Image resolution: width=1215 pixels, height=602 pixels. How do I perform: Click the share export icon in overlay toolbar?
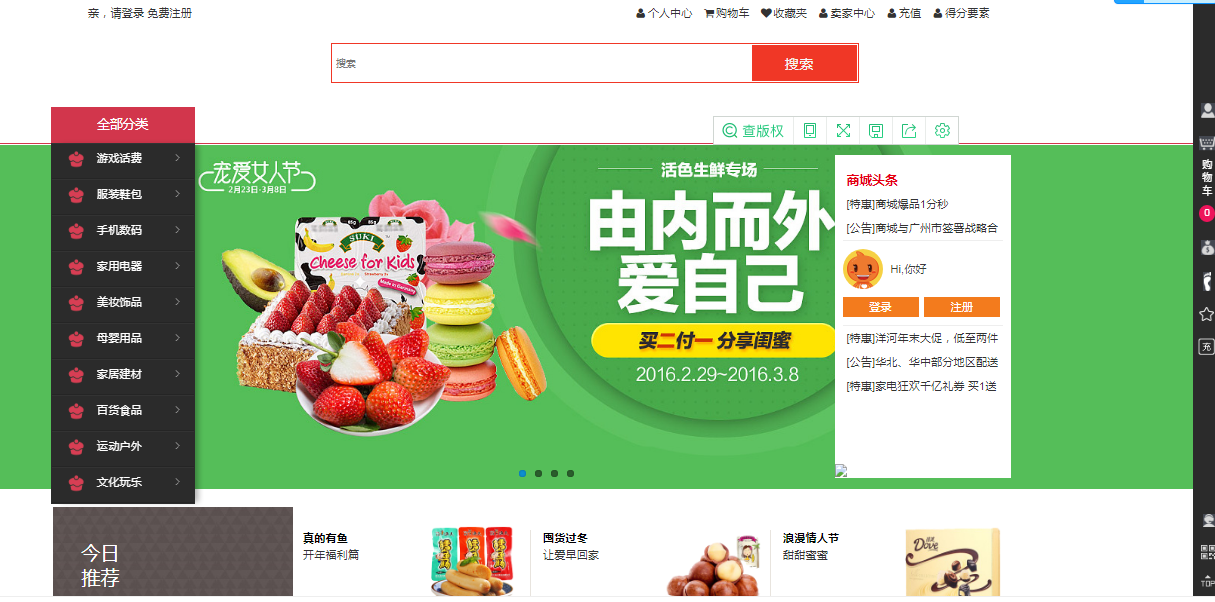point(909,131)
